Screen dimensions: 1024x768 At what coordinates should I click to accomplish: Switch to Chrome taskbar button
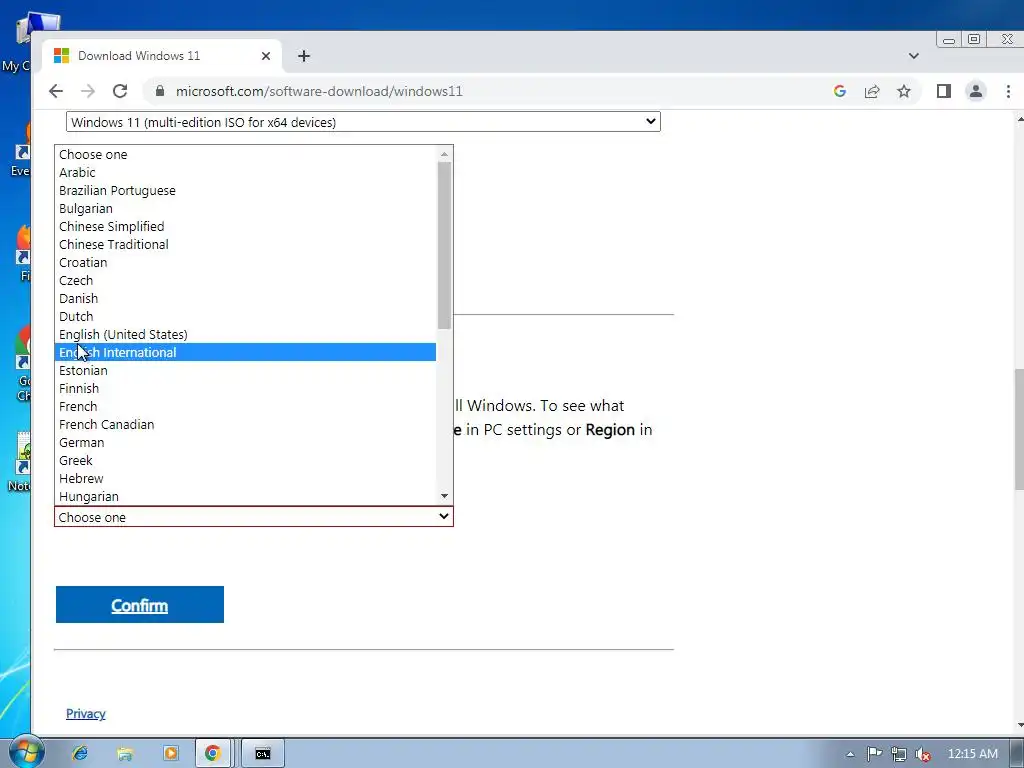tap(213, 754)
